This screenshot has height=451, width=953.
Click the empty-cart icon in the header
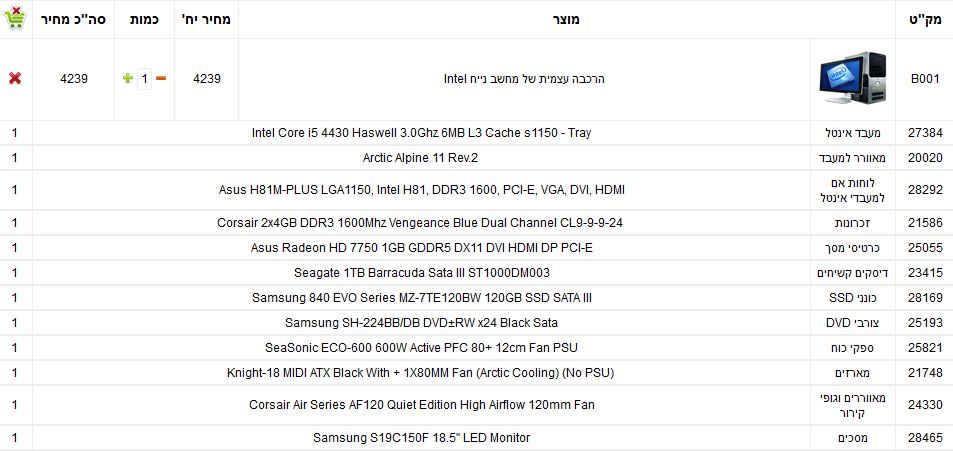click(x=15, y=19)
